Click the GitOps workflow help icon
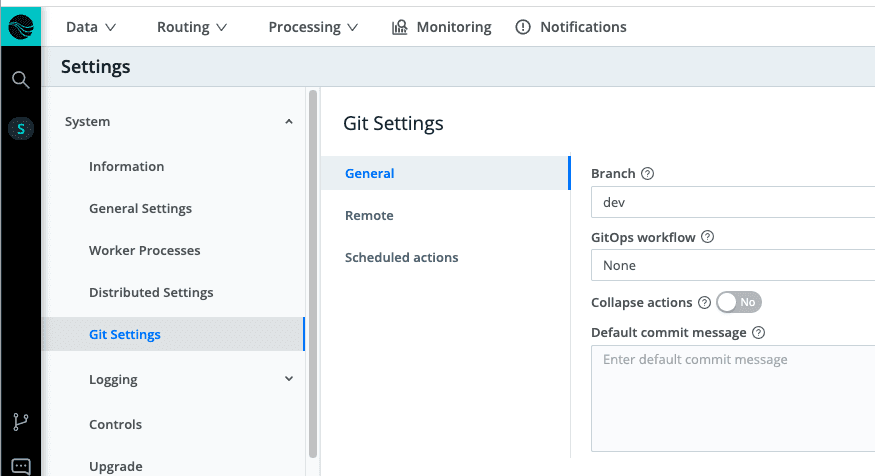This screenshot has height=476, width=875. click(708, 238)
